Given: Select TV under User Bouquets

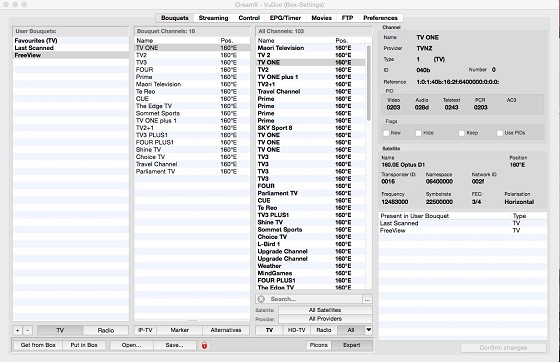Looking at the screenshot, I should click(x=60, y=330).
